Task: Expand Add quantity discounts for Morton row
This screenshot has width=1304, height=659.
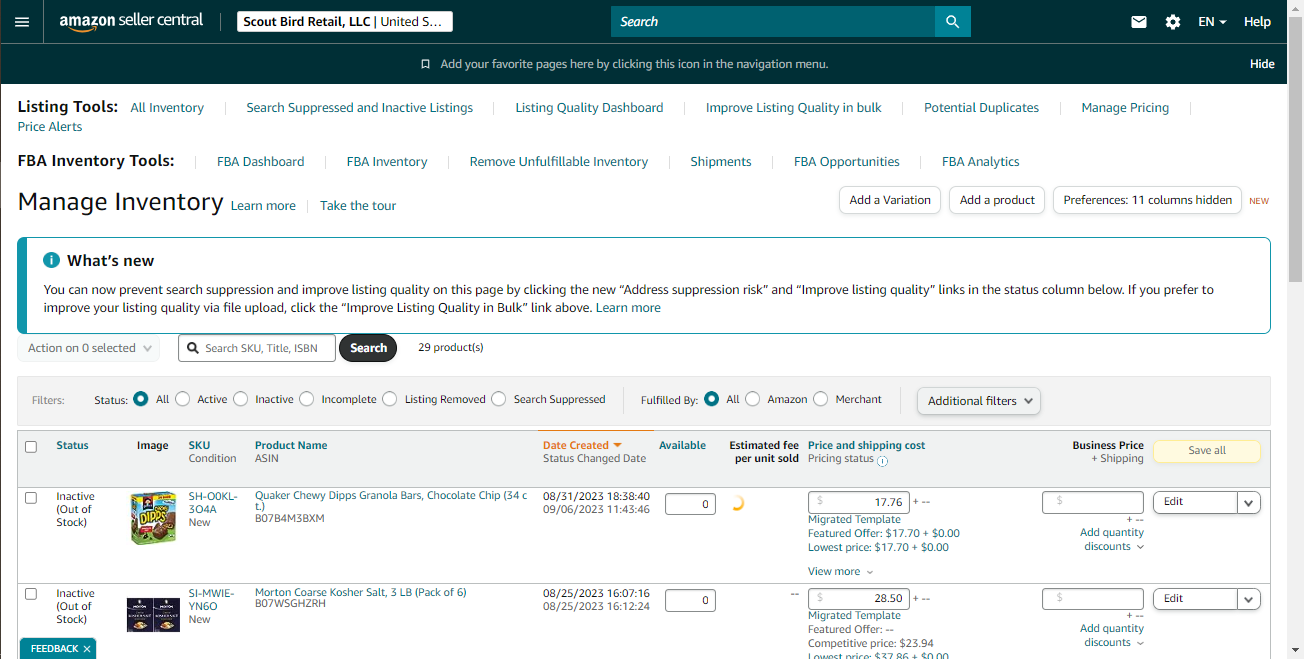Action: click(1112, 636)
